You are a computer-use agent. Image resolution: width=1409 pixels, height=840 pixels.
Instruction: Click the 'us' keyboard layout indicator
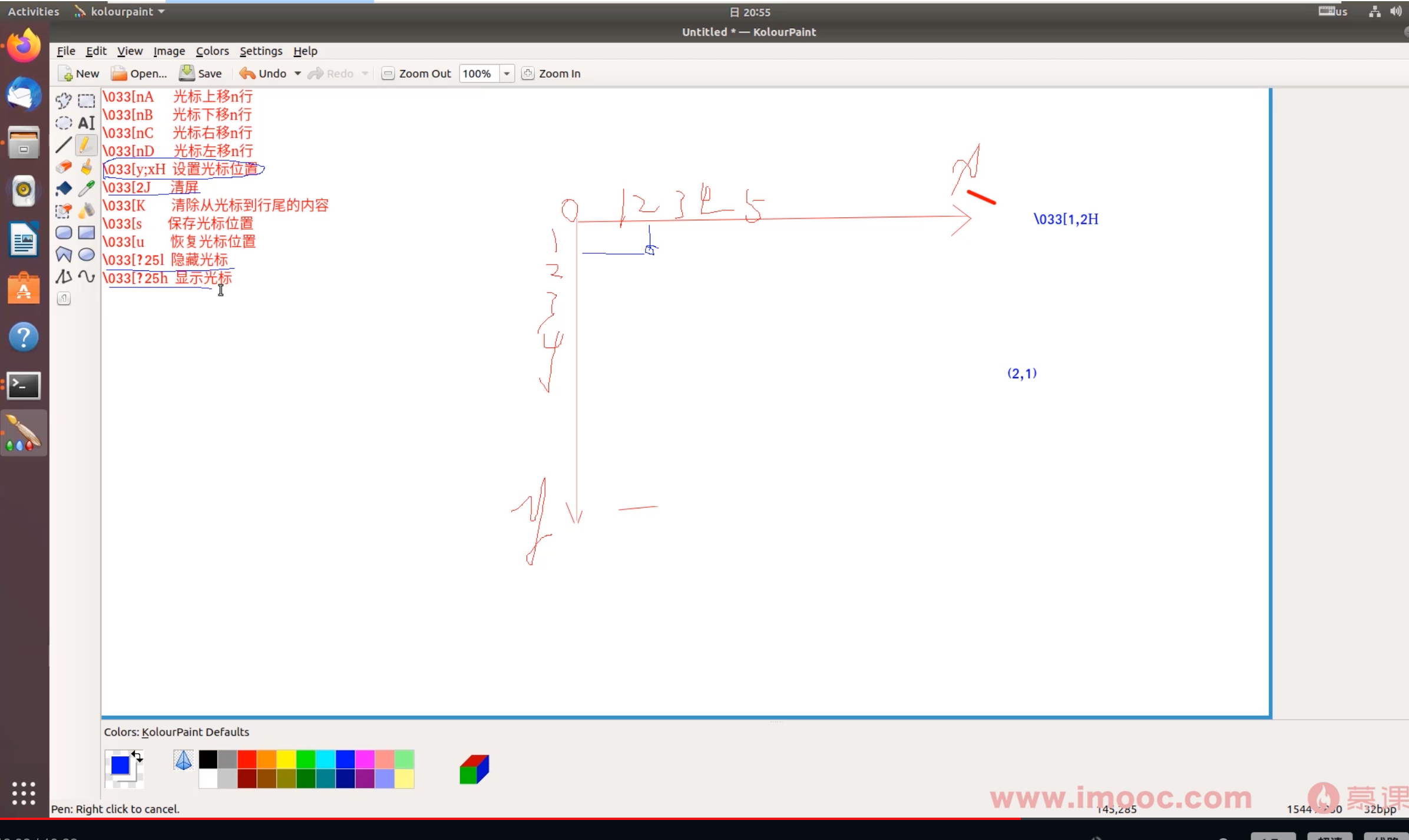(1333, 11)
